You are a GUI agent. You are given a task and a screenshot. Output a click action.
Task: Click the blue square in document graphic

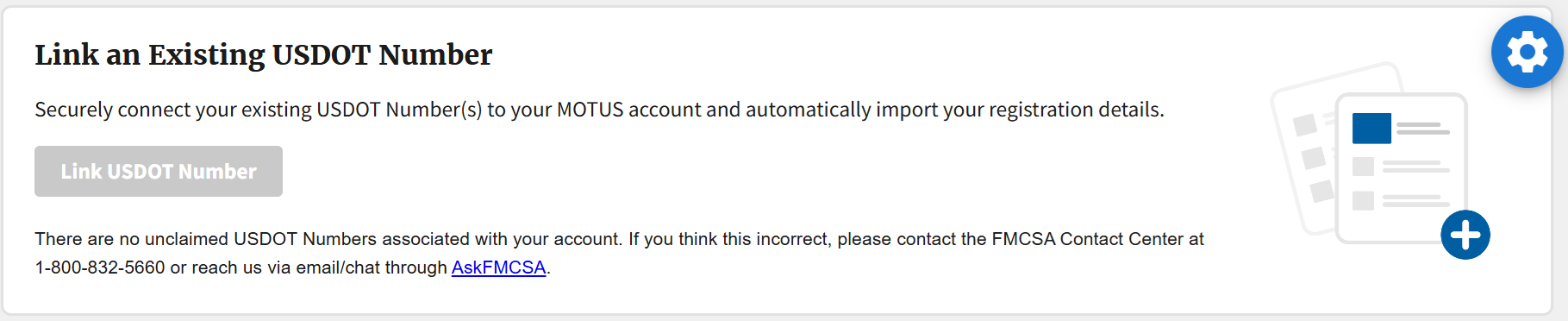(x=1371, y=129)
